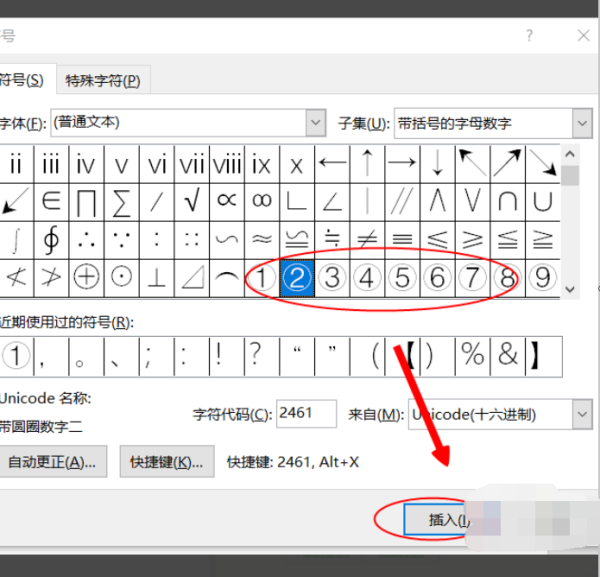This screenshot has width=600, height=577.
Task: Pick the n-ary product symbol
Action: (86, 202)
